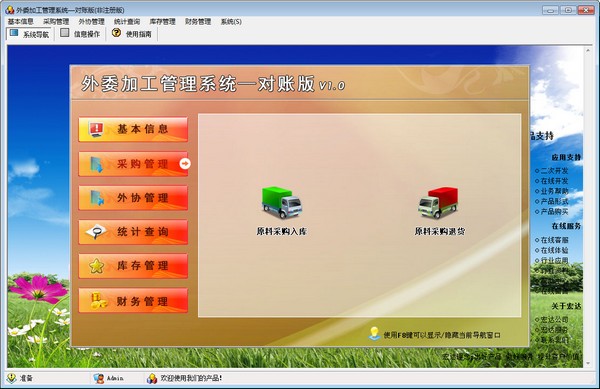This screenshot has width=600, height=389.
Task: Click the 准备 status icon
Action: coord(11,378)
